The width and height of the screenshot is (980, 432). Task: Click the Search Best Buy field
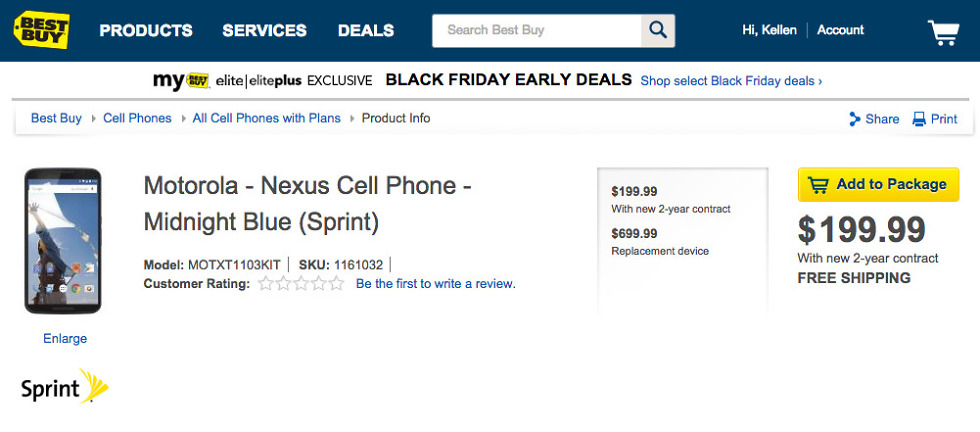coord(536,30)
